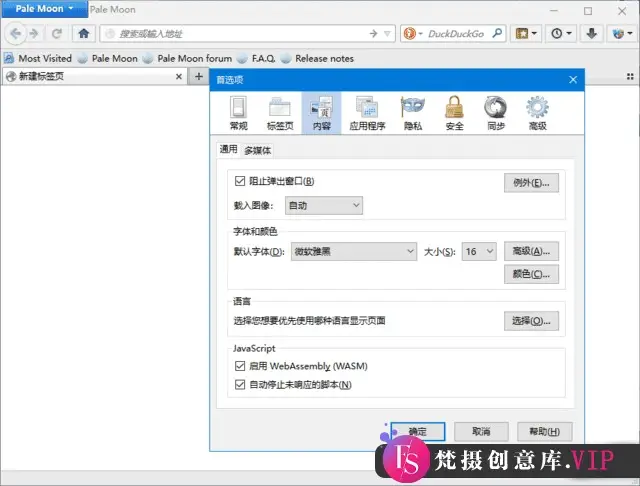640x486 pixels.
Task: Open the 高级 (Advanced) gear pane
Action: click(538, 113)
